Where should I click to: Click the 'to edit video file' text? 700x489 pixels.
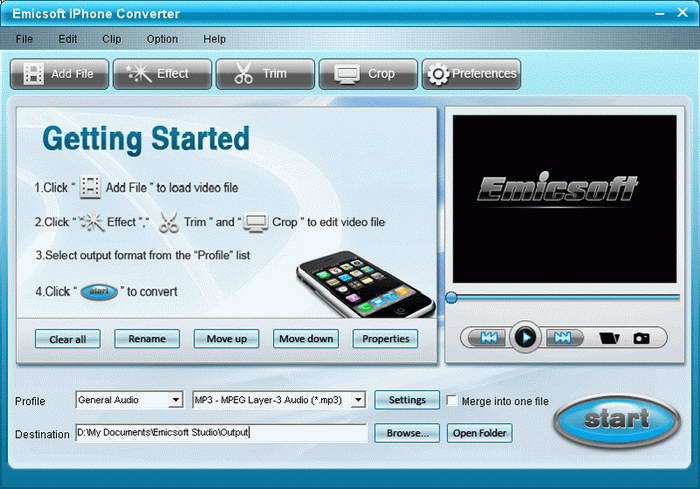(346, 222)
